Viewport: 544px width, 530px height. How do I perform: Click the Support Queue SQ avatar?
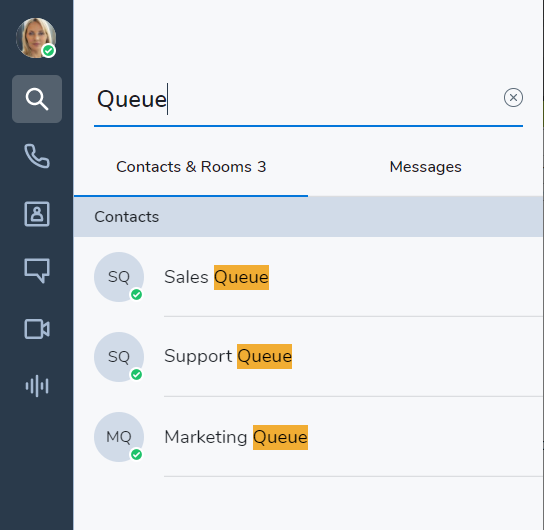(x=119, y=357)
